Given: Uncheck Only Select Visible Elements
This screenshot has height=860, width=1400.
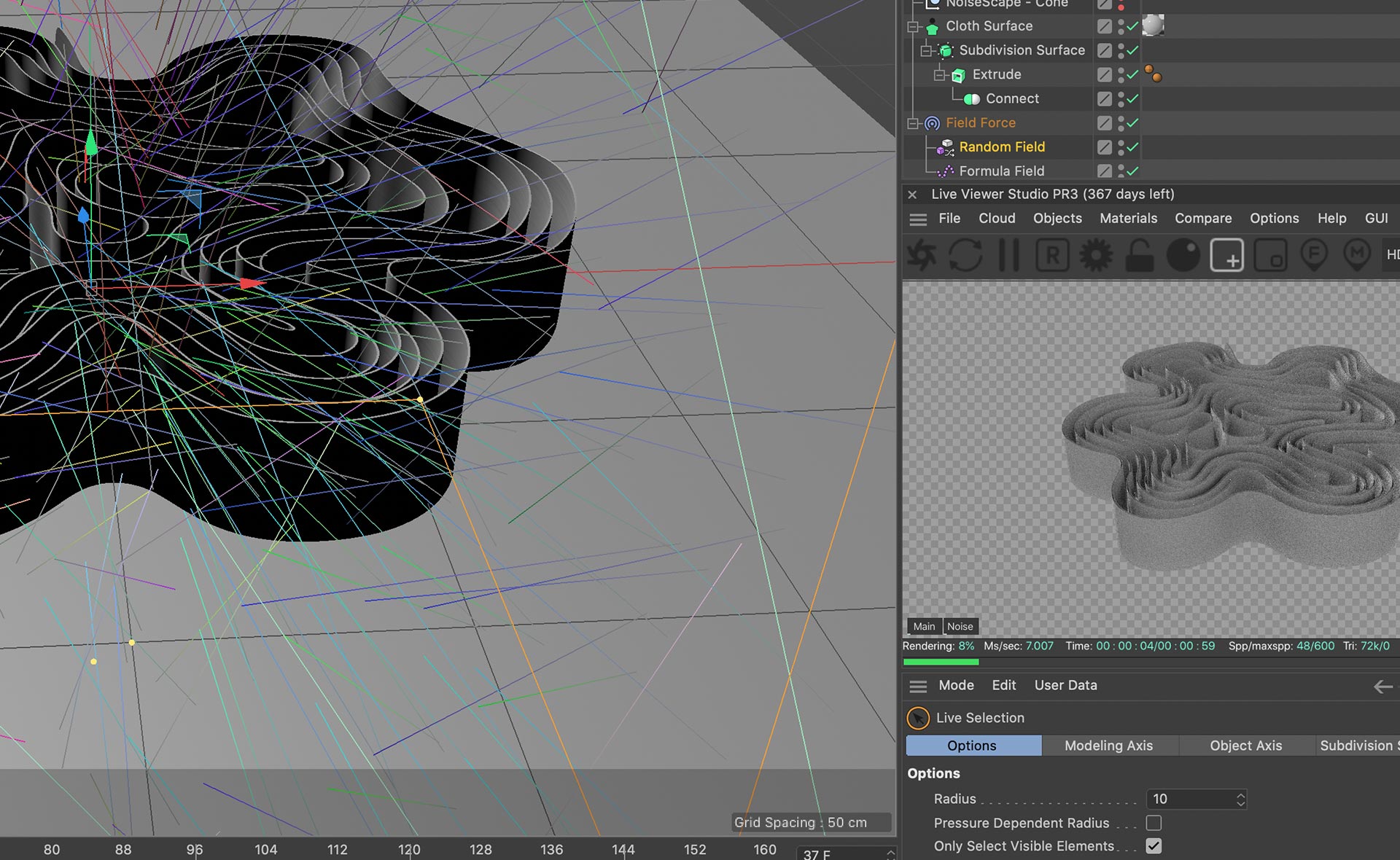Looking at the screenshot, I should (1154, 846).
